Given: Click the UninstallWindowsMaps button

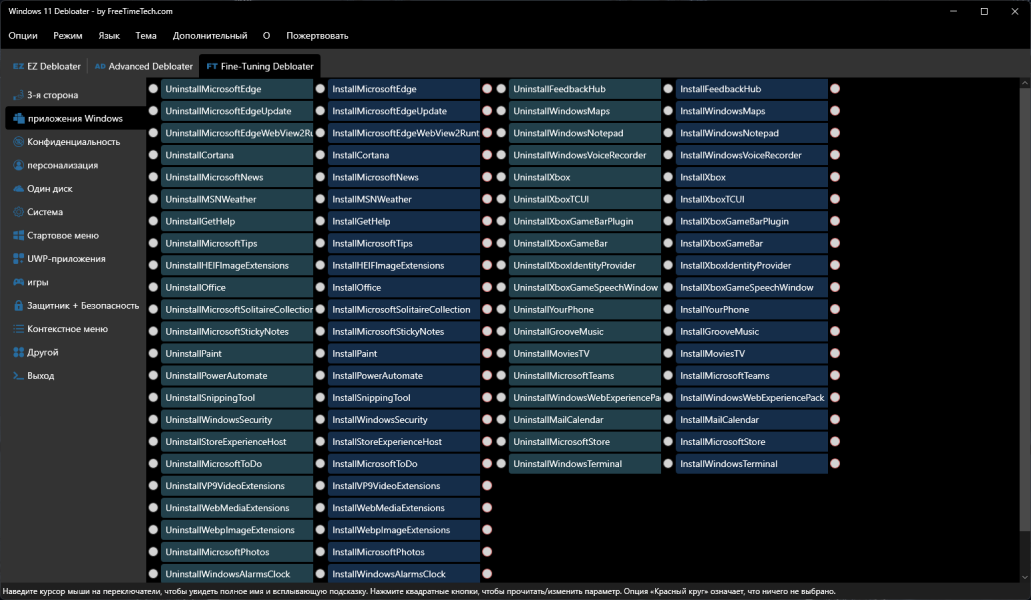Looking at the screenshot, I should (585, 111).
